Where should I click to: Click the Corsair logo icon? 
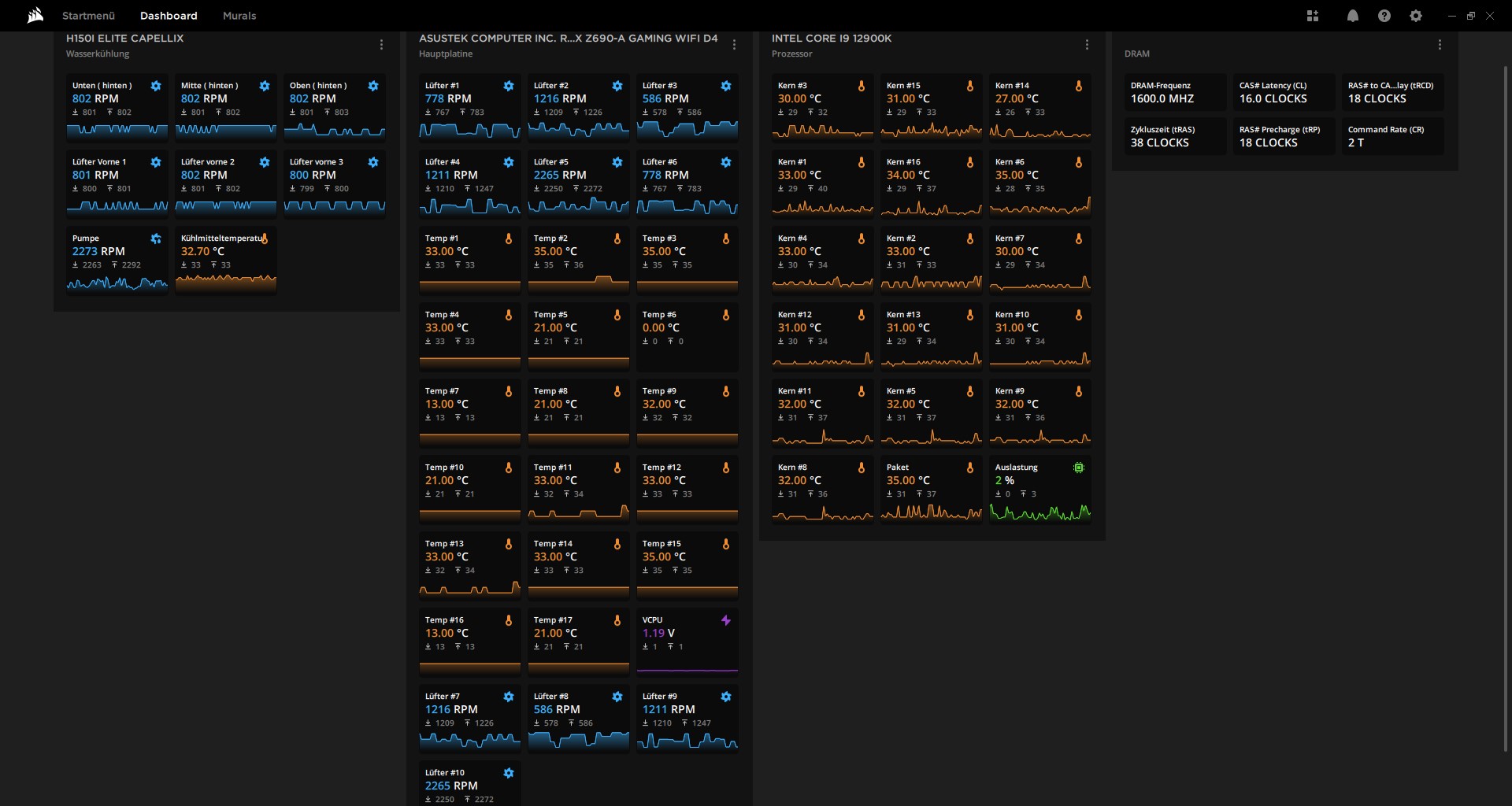coord(35,15)
